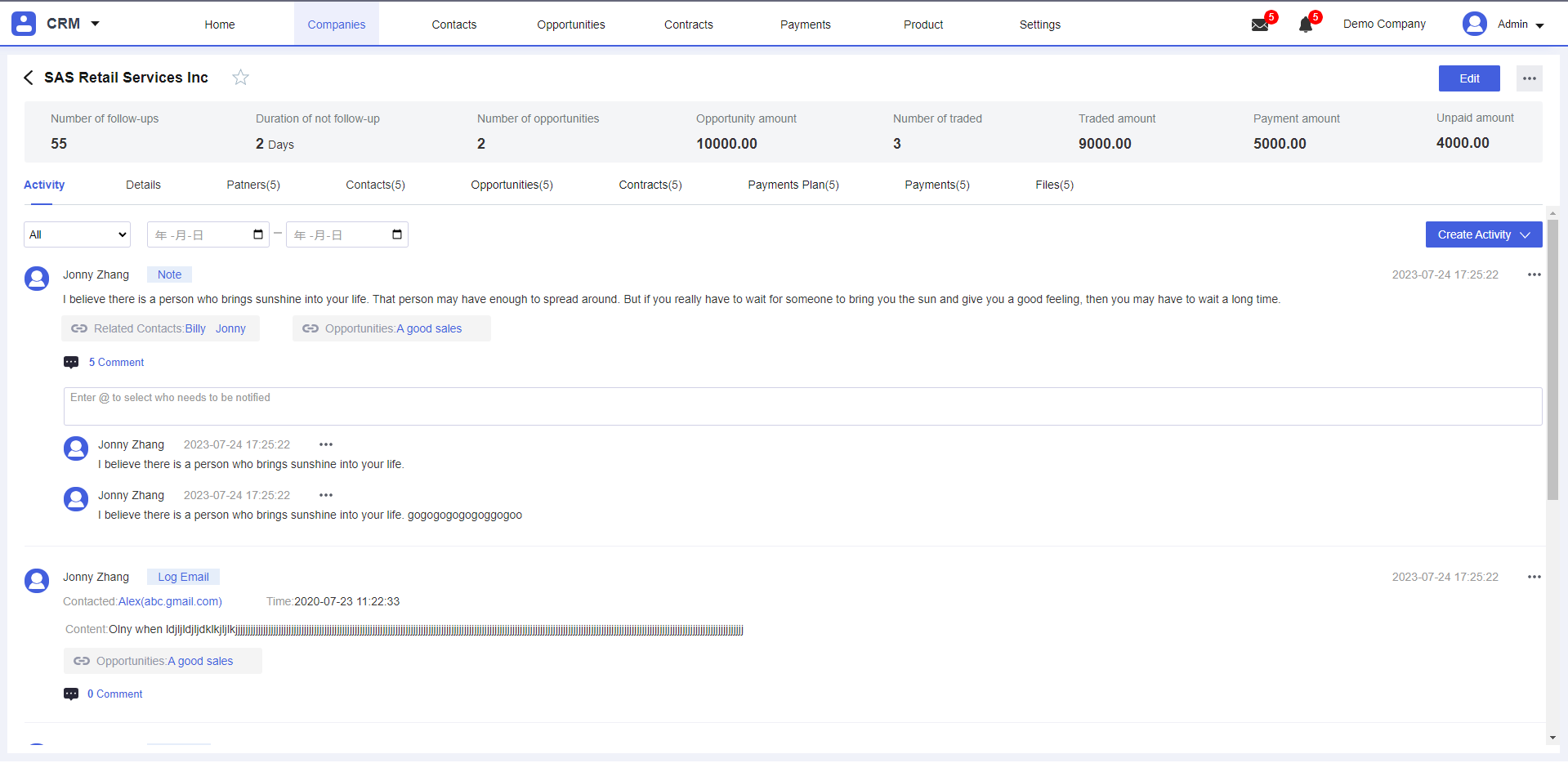This screenshot has height=763, width=1568.
Task: Open the All activity type filter
Action: [78, 234]
